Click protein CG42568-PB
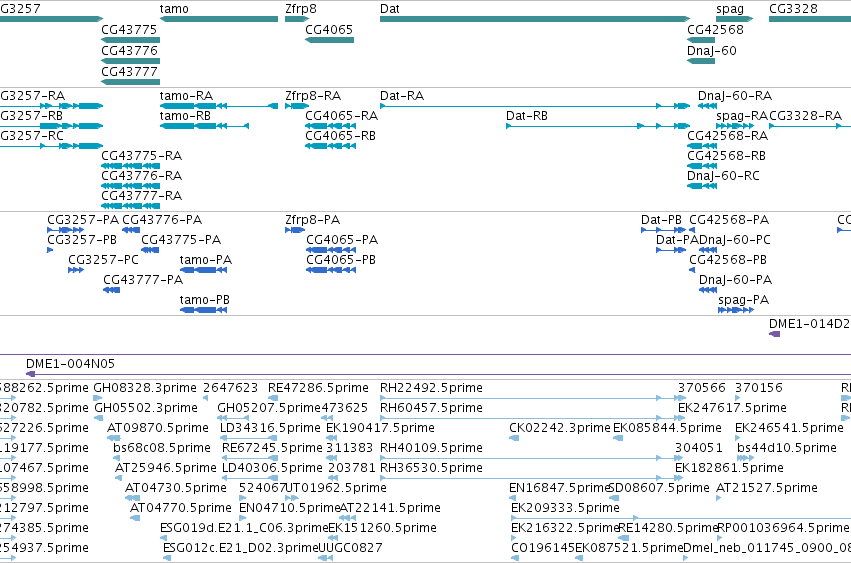Viewport: 851px width, 563px height. 728,260
